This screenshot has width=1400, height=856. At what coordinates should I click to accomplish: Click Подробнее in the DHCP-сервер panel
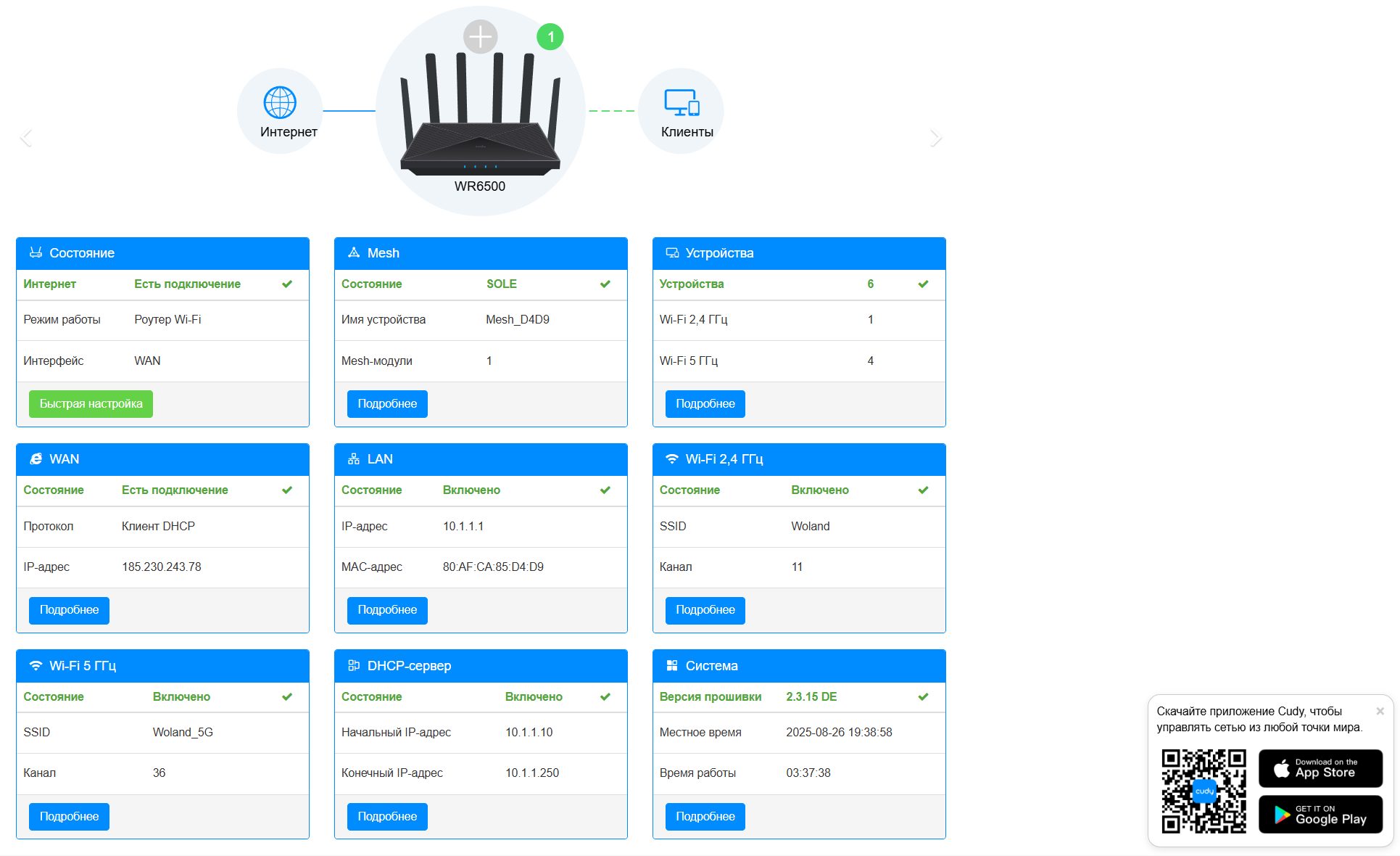point(387,817)
